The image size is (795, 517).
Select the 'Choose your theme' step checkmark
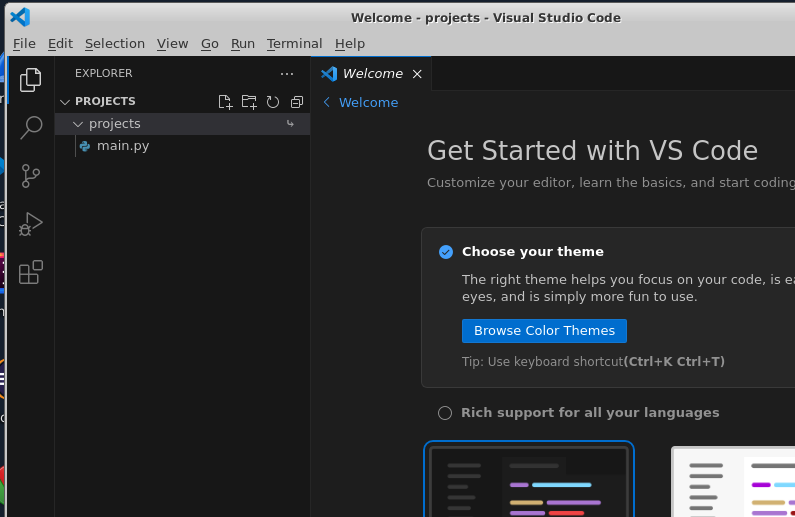click(x=446, y=252)
